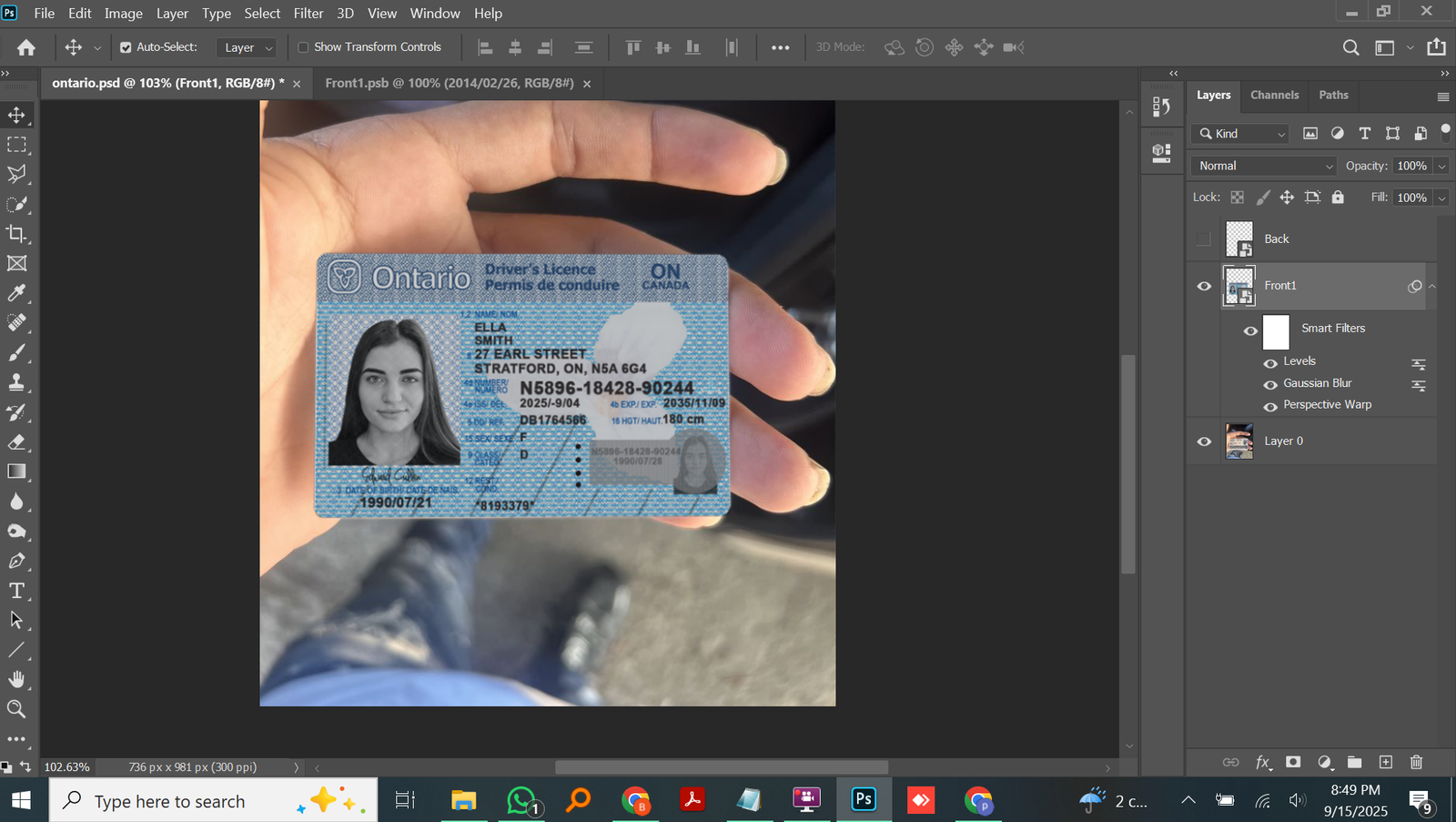Image resolution: width=1456 pixels, height=822 pixels.
Task: Enable Show Transform Controls checkbox
Action: 304,47
